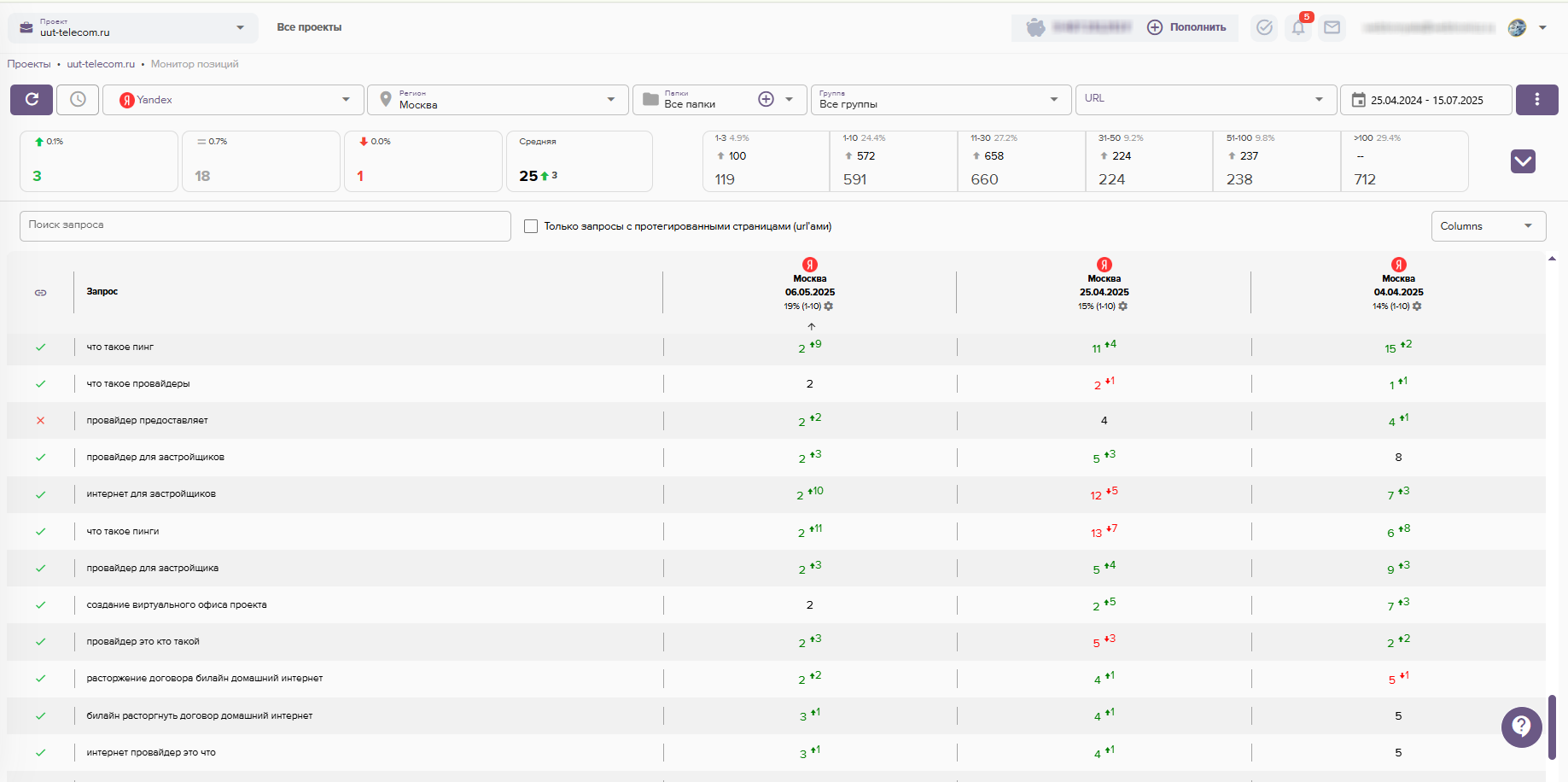Open the Columns dropdown
The image size is (1568, 782).
pyautogui.click(x=1488, y=226)
